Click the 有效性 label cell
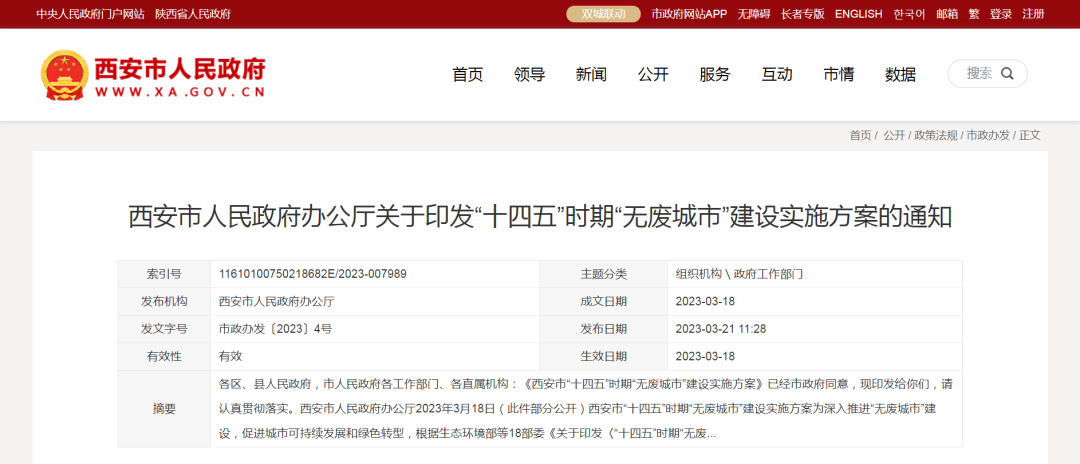The image size is (1080, 464). click(x=164, y=357)
